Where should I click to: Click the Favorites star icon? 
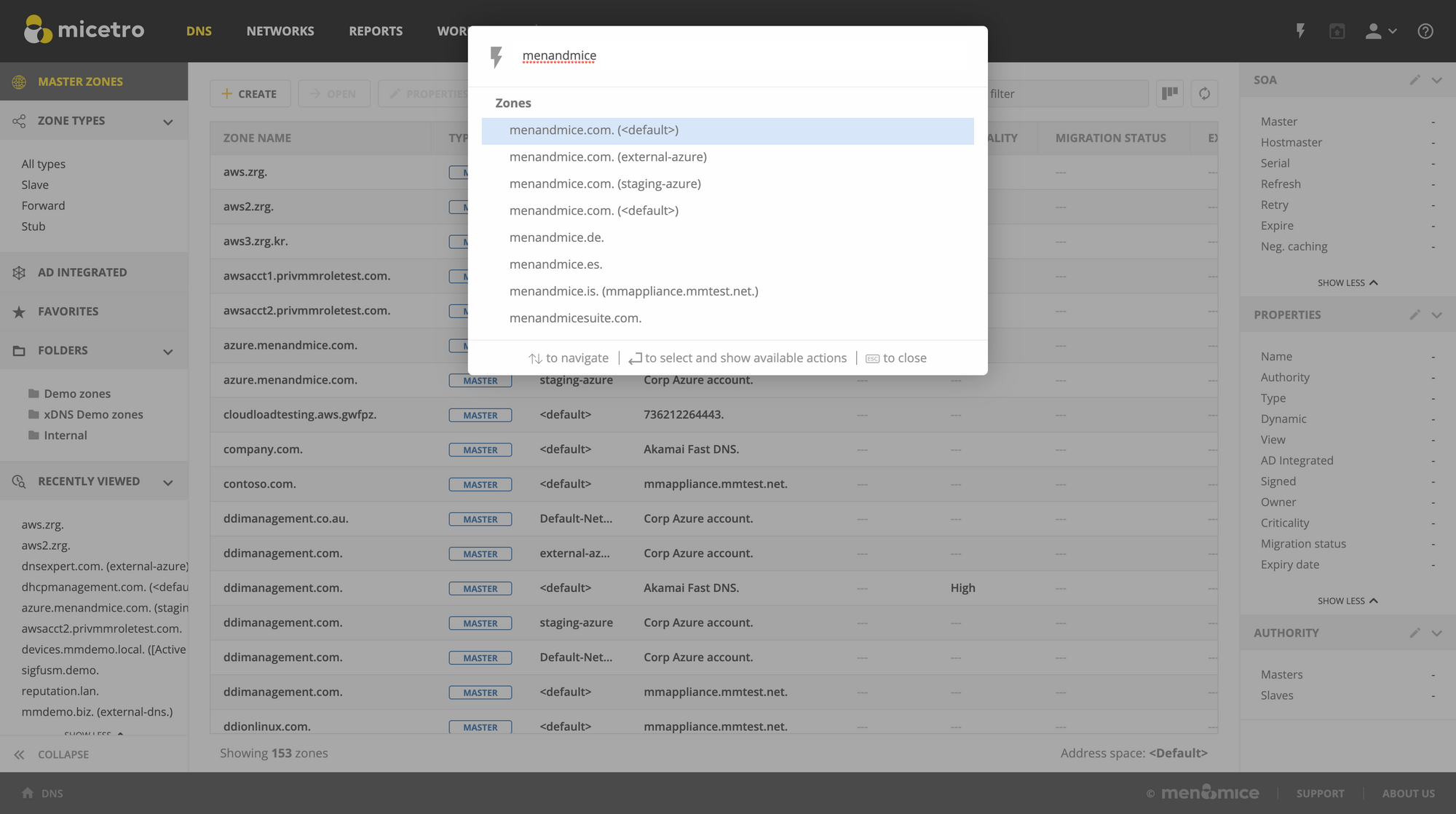[19, 312]
